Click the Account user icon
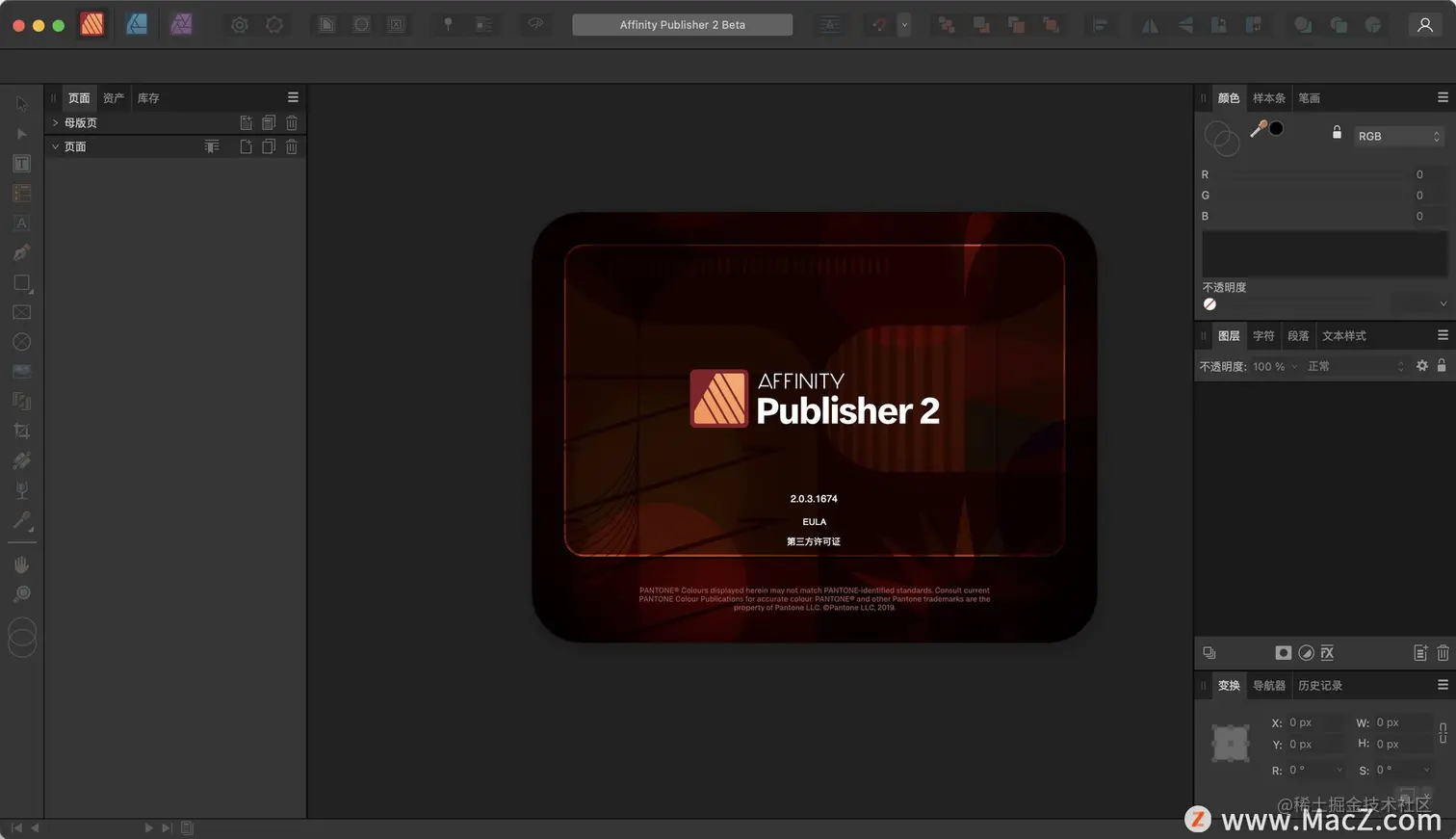Viewport: 1456px width, 839px height. tap(1425, 25)
